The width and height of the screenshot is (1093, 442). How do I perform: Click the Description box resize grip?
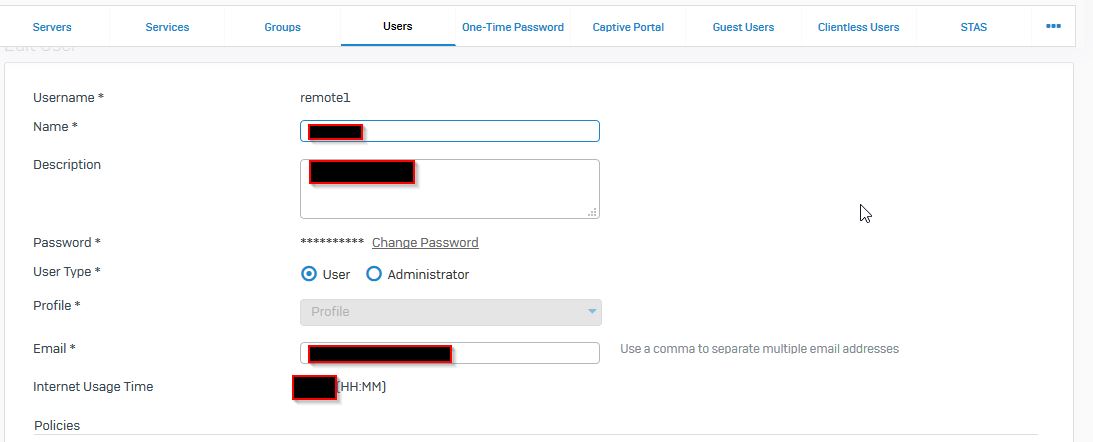click(593, 213)
